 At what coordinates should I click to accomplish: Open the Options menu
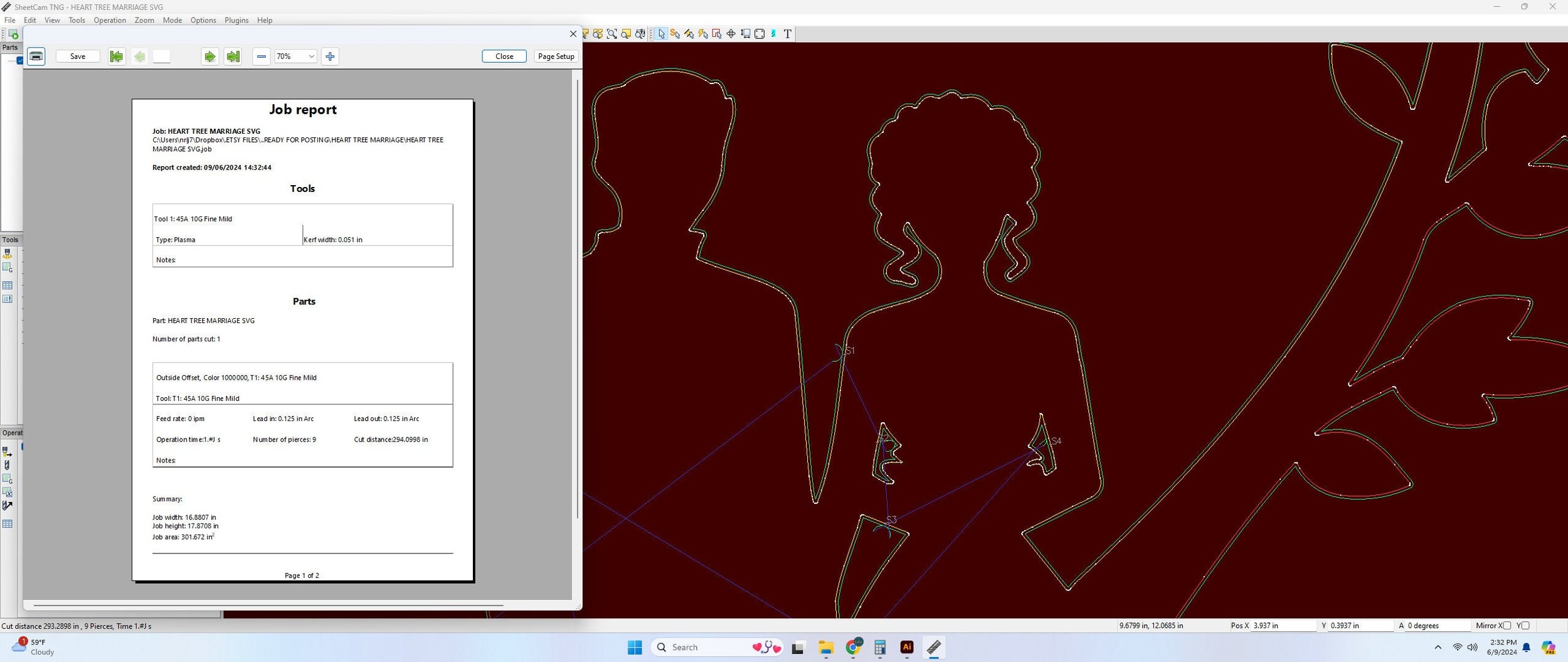click(203, 20)
